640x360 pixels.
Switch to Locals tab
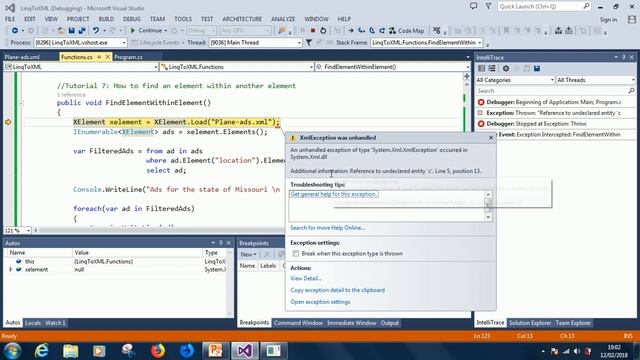33,323
